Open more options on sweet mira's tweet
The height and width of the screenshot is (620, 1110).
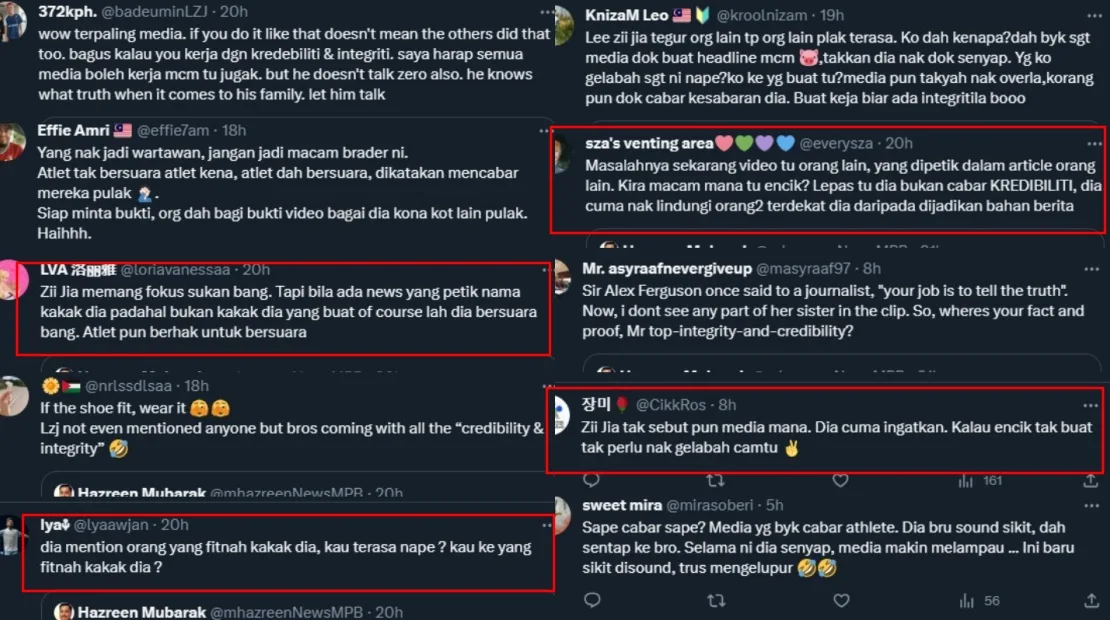[x=1091, y=505]
